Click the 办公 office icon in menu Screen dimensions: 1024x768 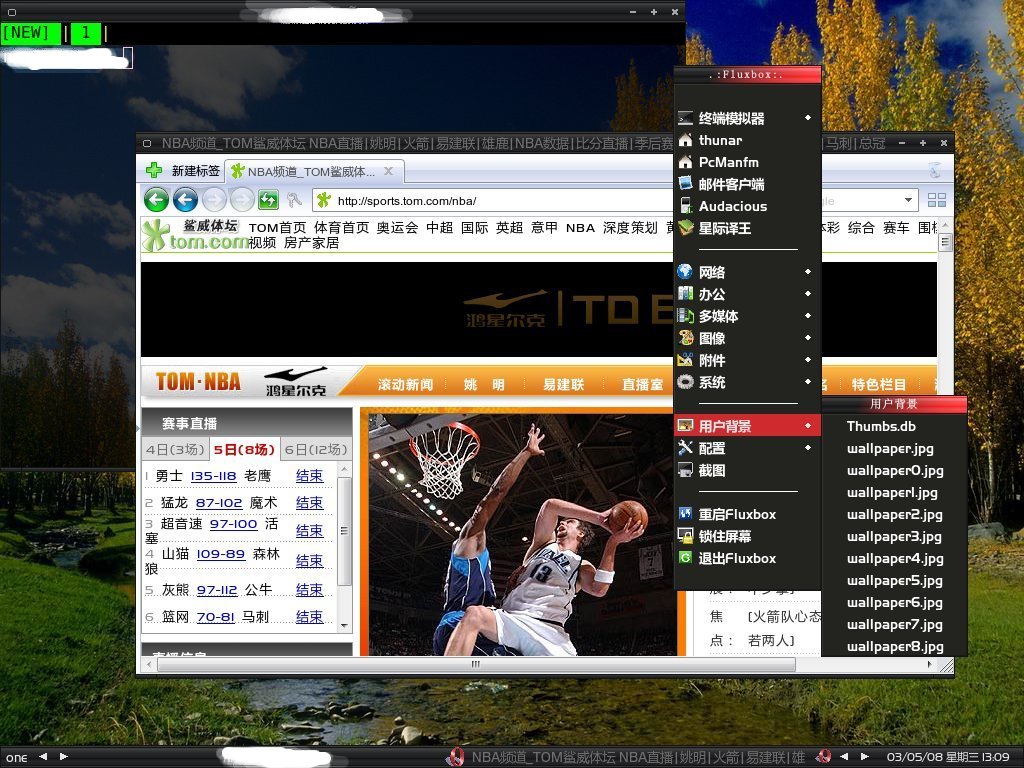(x=685, y=294)
